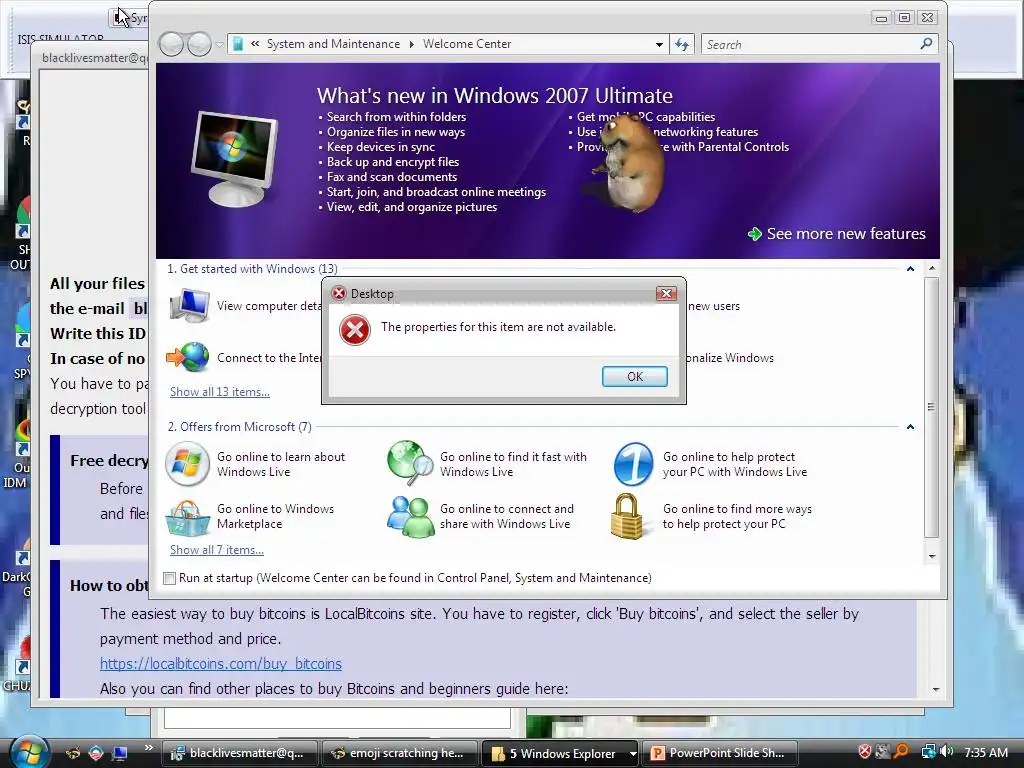Image resolution: width=1024 pixels, height=768 pixels.
Task: Click the View computer details text
Action: [269, 306]
